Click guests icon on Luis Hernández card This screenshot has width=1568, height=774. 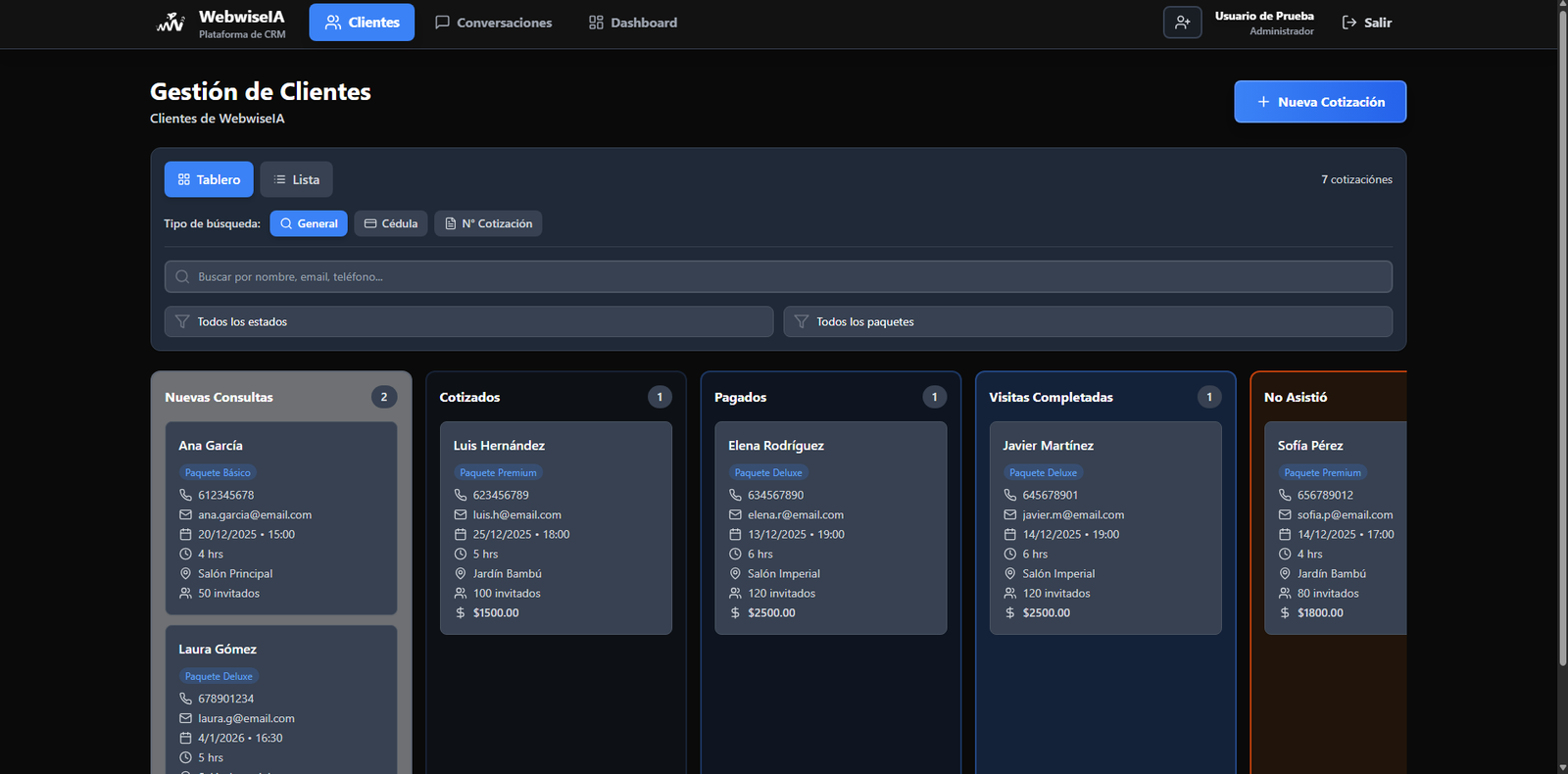tap(461, 593)
